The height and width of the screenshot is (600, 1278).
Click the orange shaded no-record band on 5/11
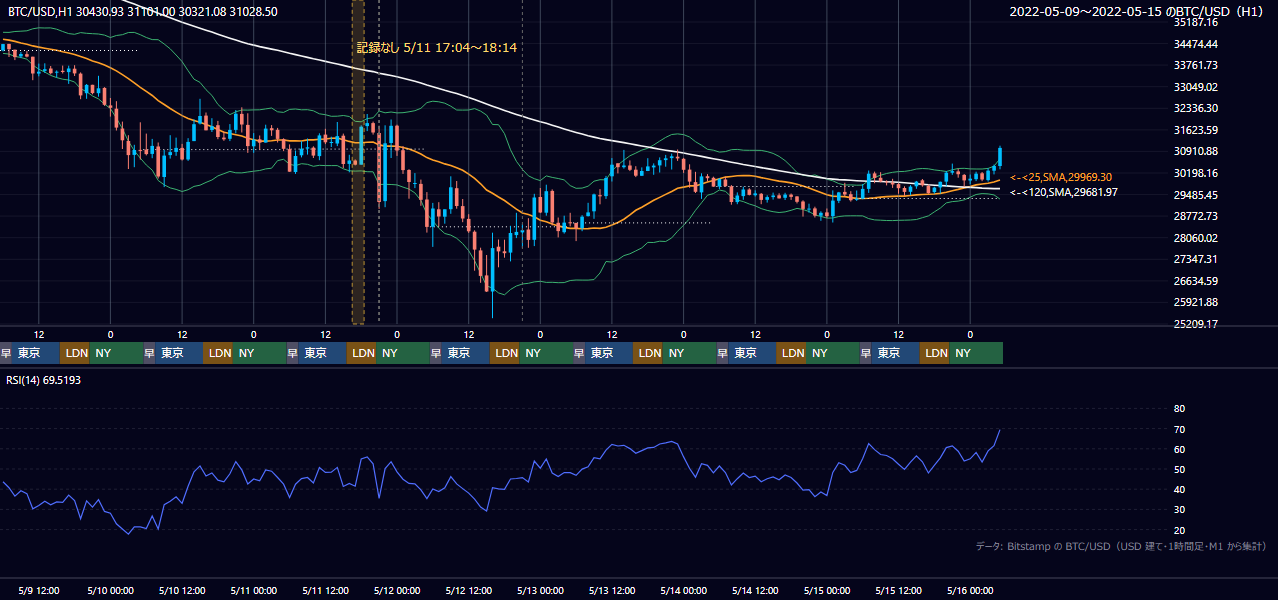(x=358, y=162)
